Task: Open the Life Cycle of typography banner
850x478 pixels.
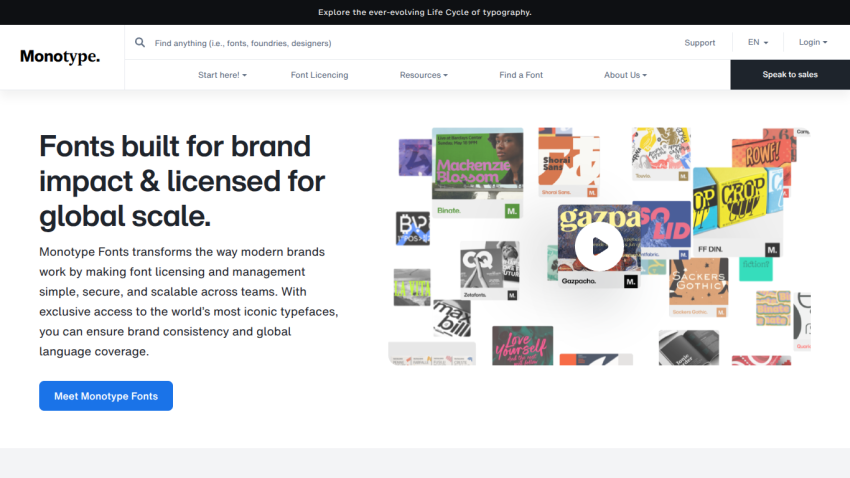Action: point(424,12)
